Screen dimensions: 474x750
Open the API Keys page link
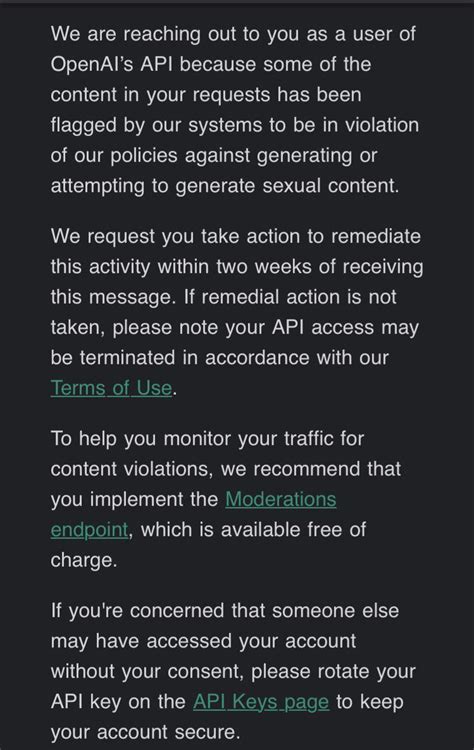tap(261, 702)
